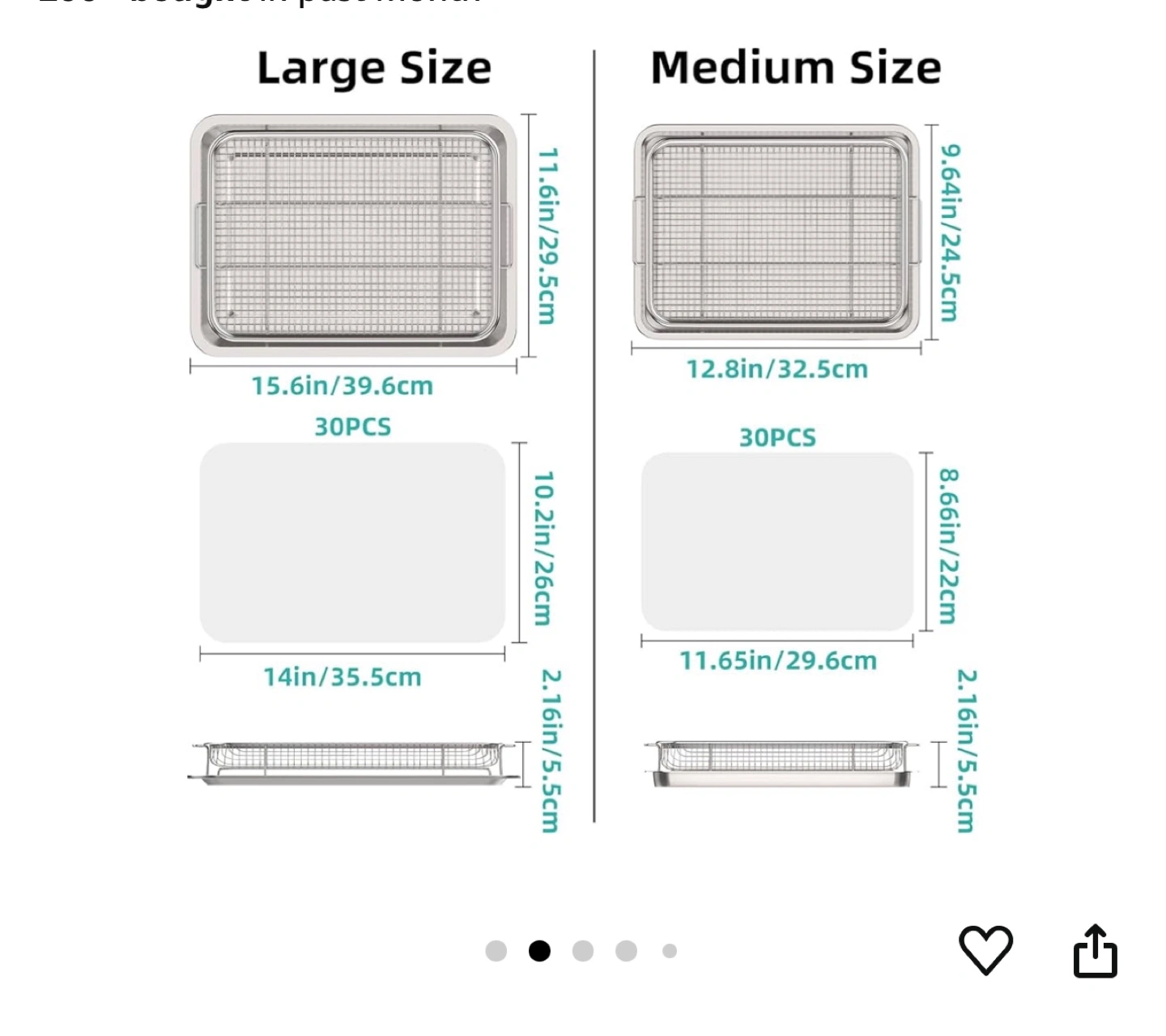1166x1036 pixels.
Task: Tap the Large Size tray top-view picture
Action: pyautogui.click(x=353, y=235)
